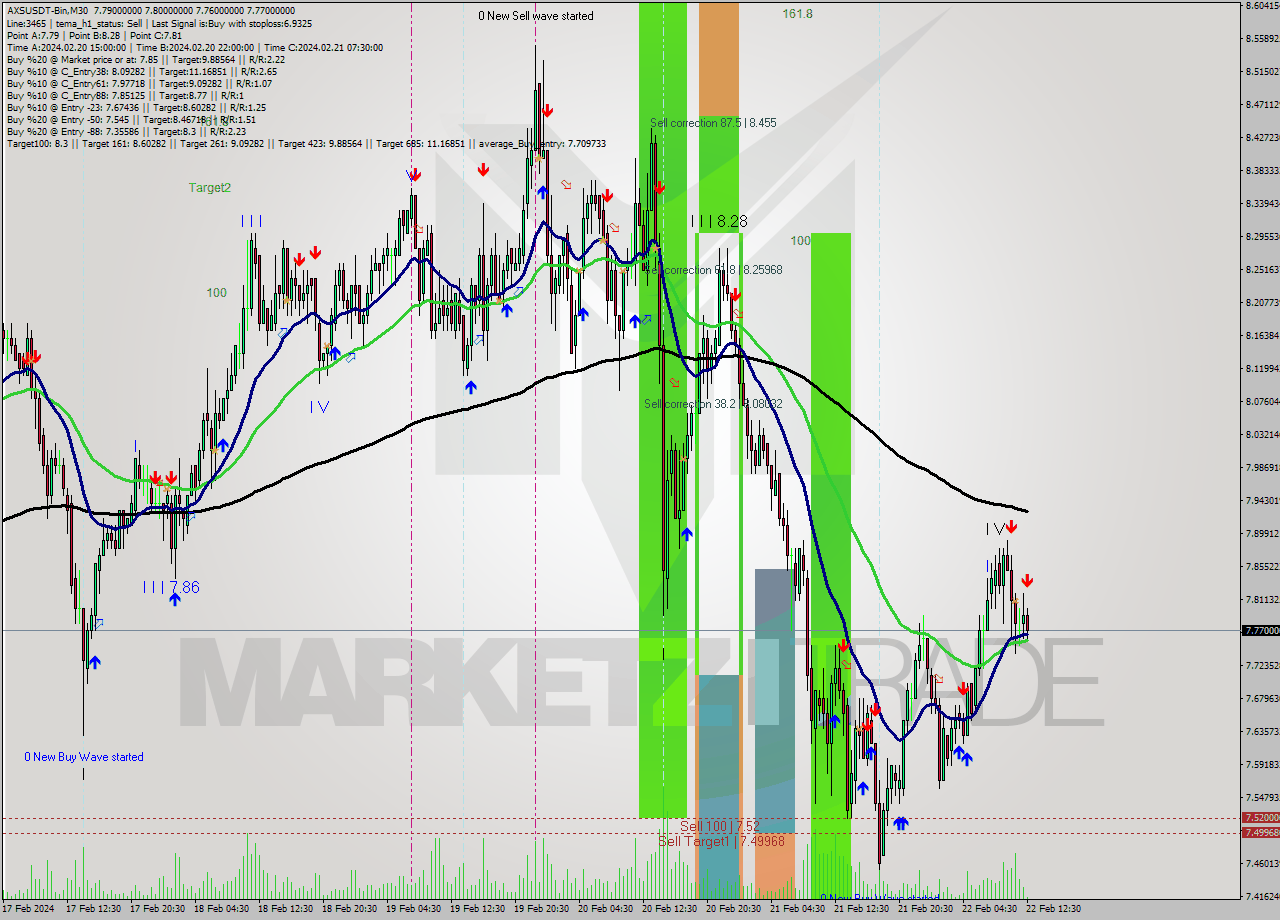The width and height of the screenshot is (1280, 920).
Task: Select the 'Buy %10 @ Entry -23: 7.67436' row
Action: (x=136, y=106)
